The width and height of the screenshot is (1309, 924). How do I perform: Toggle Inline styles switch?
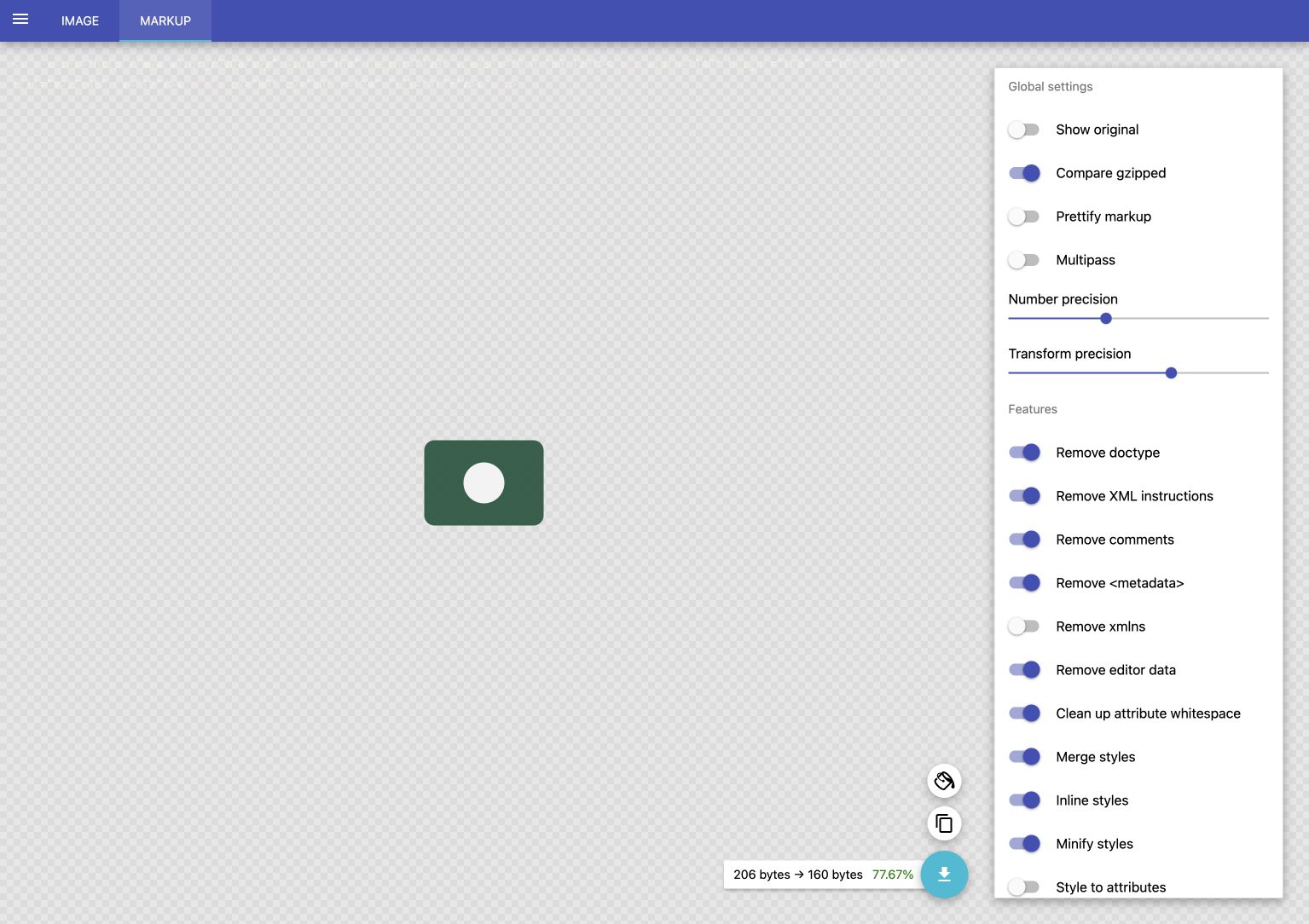point(1023,800)
